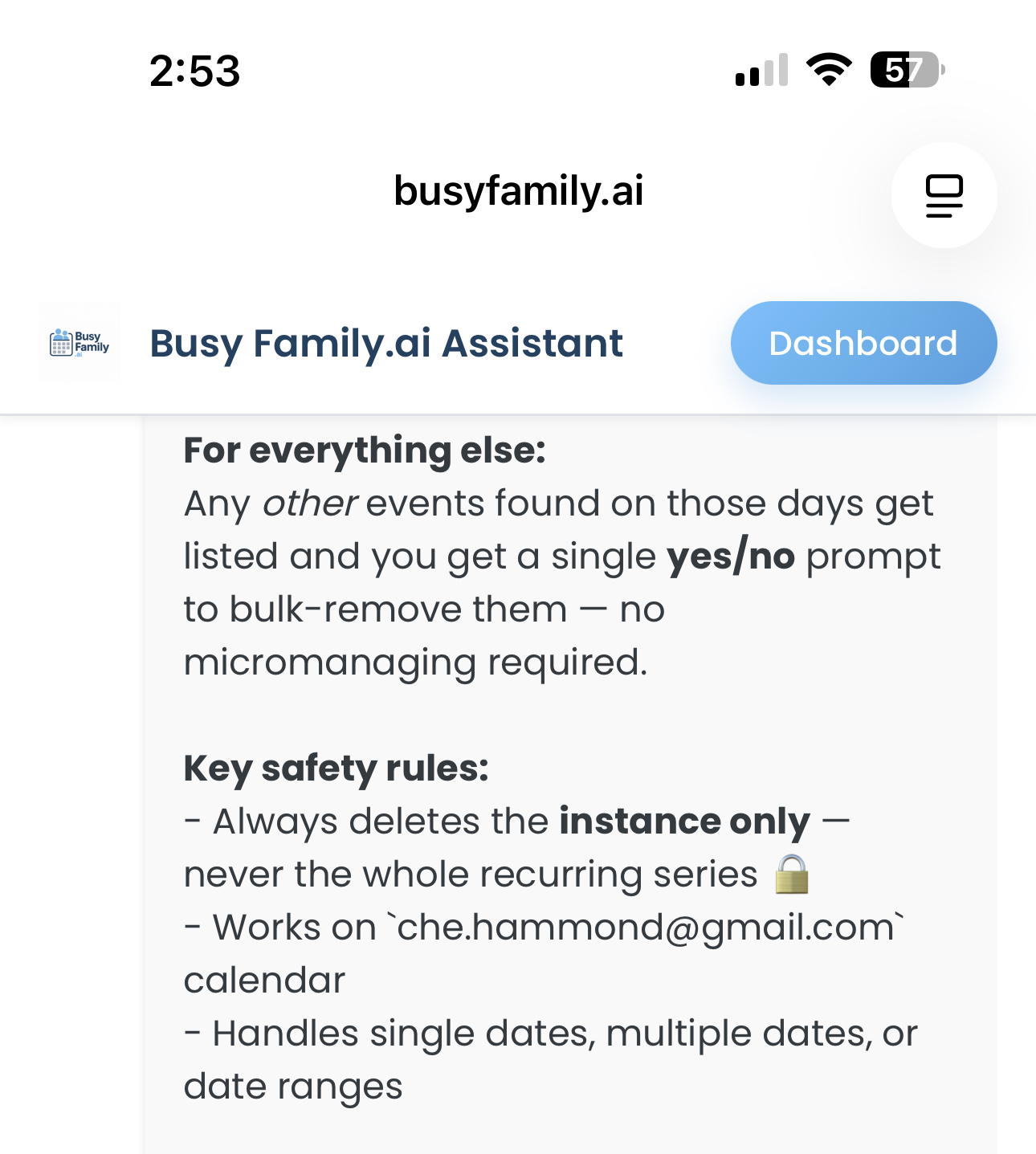The image size is (1036, 1154).
Task: Tap the 'Key safety rules:' heading
Action: point(336,769)
